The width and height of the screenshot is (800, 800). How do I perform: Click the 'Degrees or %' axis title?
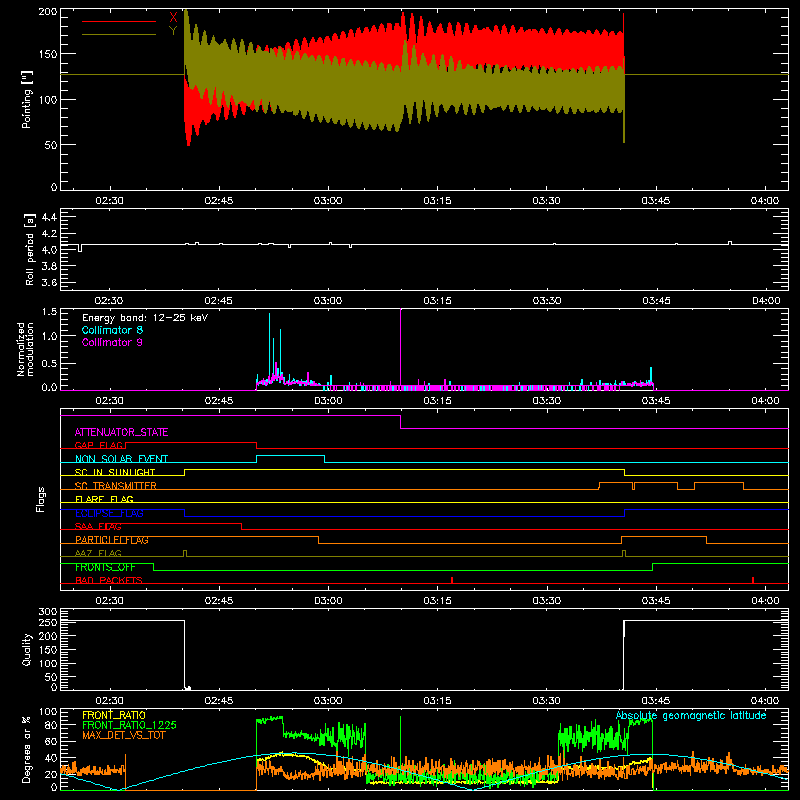pos(27,749)
